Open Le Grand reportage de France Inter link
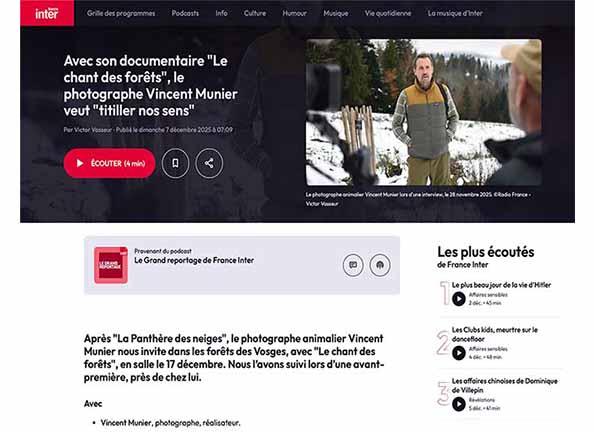 click(194, 260)
